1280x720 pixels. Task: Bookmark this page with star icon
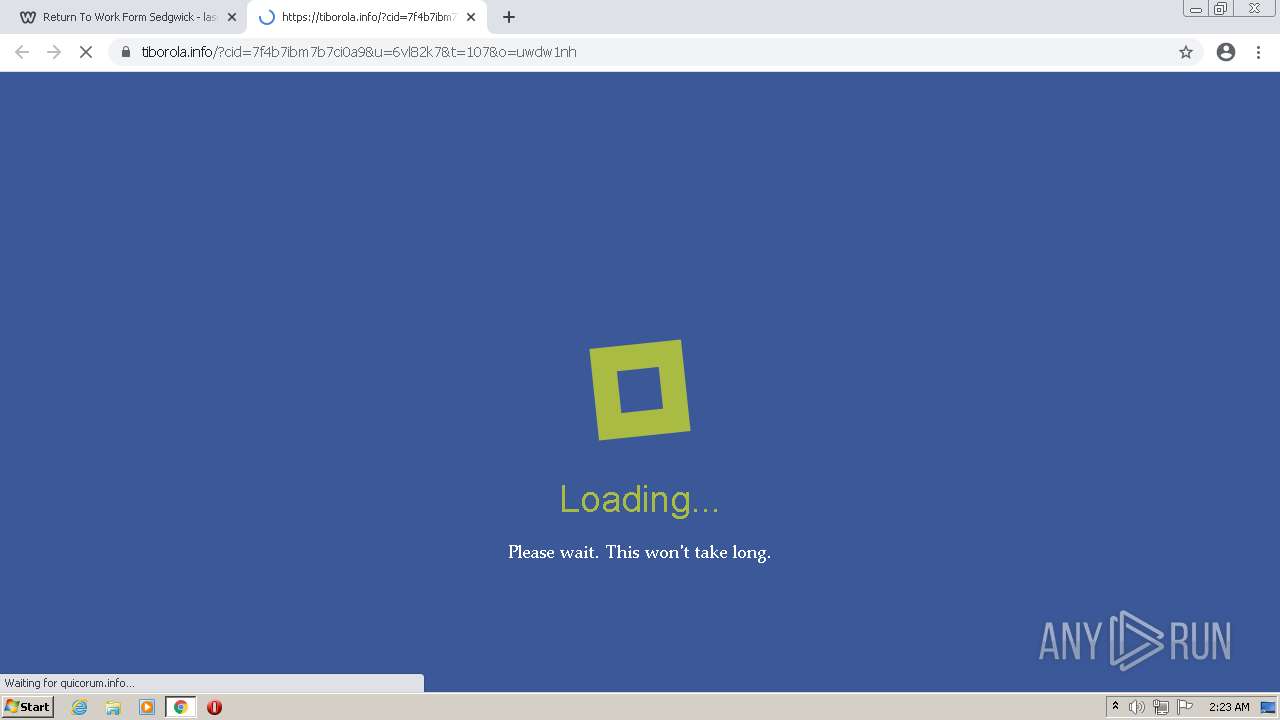(1186, 52)
